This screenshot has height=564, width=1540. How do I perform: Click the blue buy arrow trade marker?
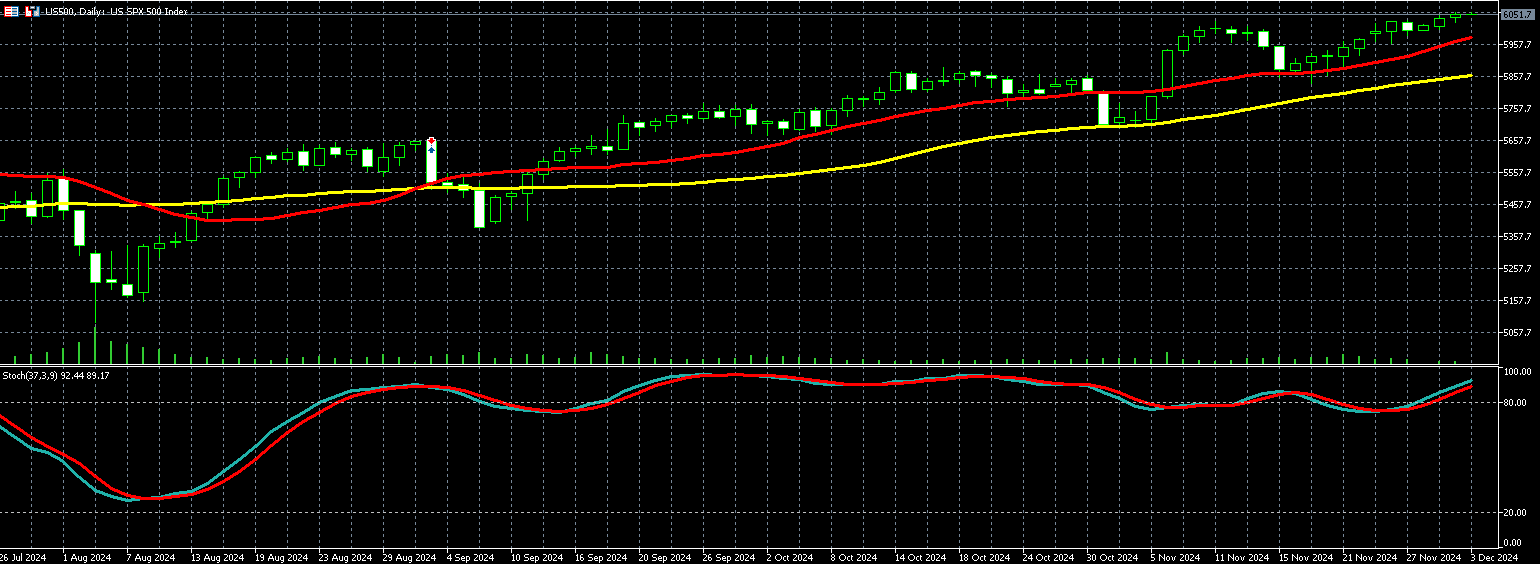click(x=431, y=149)
